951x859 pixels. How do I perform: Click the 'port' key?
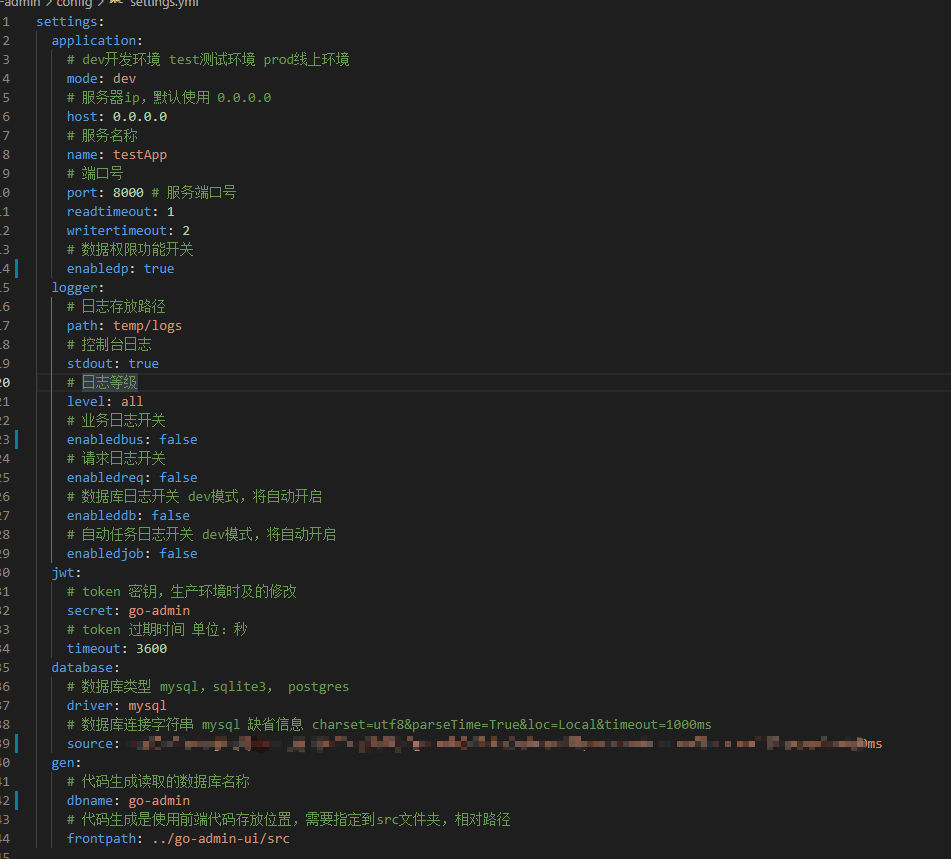click(x=82, y=193)
